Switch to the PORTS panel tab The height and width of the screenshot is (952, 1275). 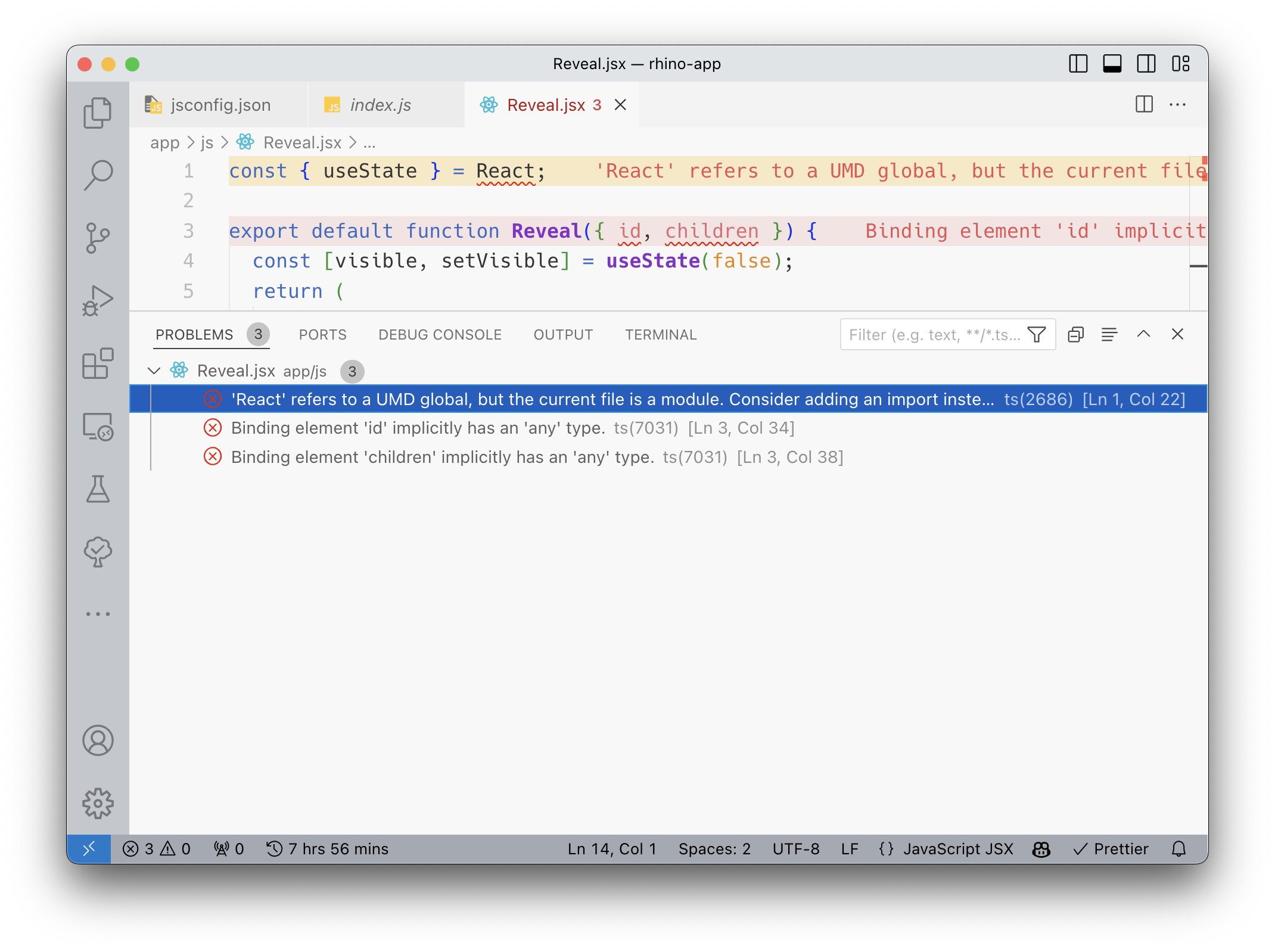coord(322,335)
